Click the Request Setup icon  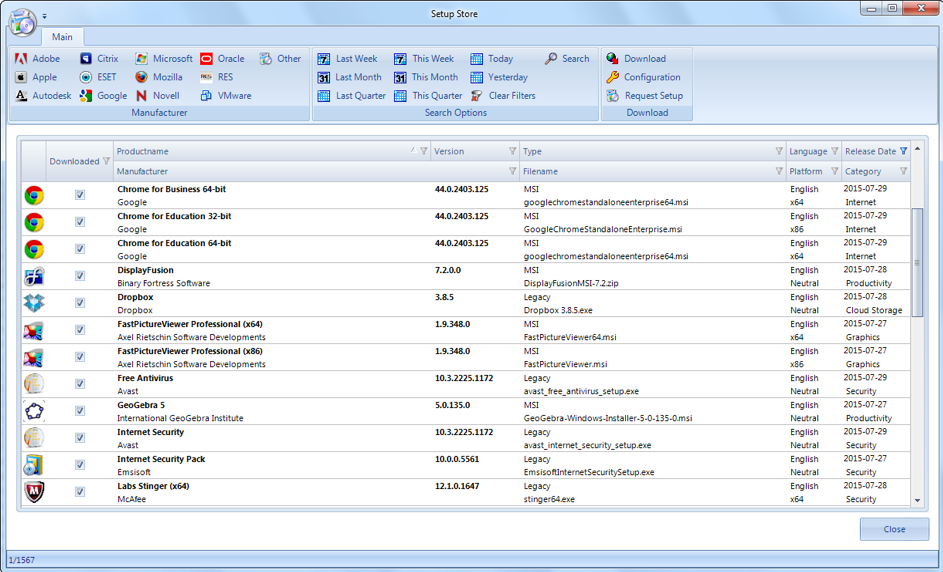[x=612, y=96]
